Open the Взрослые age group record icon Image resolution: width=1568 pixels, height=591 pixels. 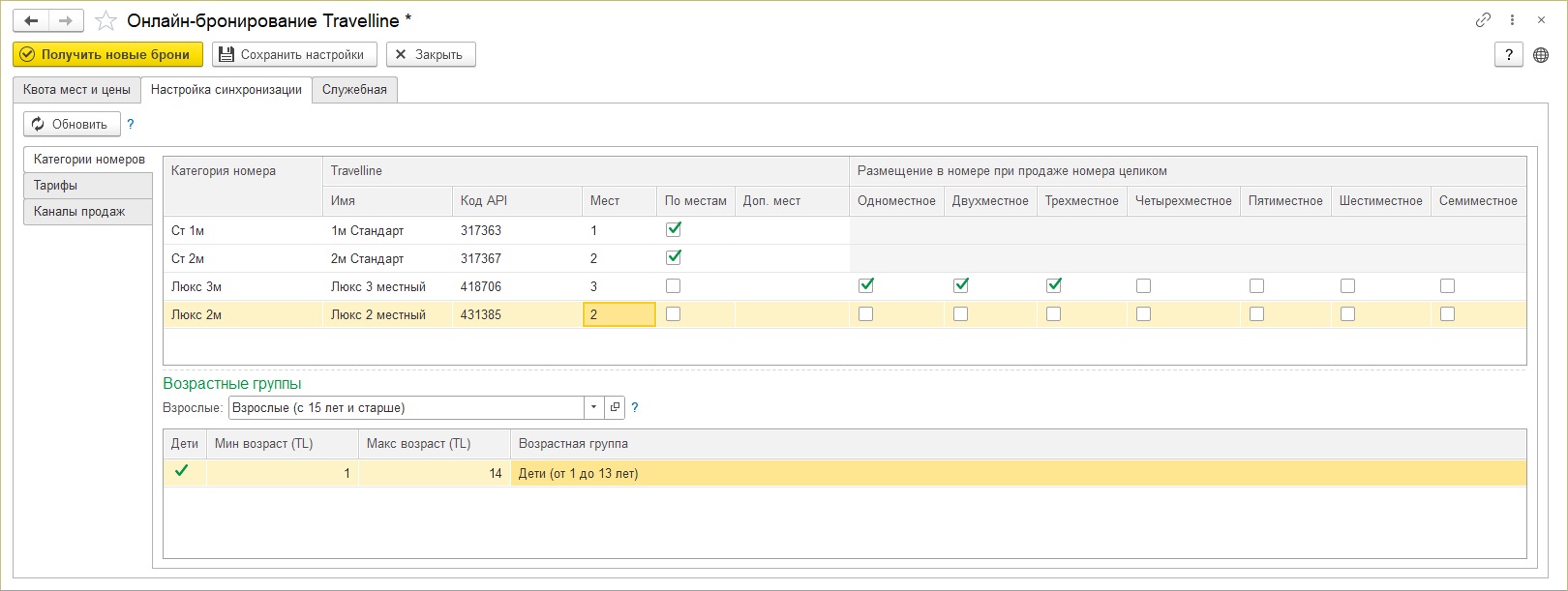(x=615, y=407)
